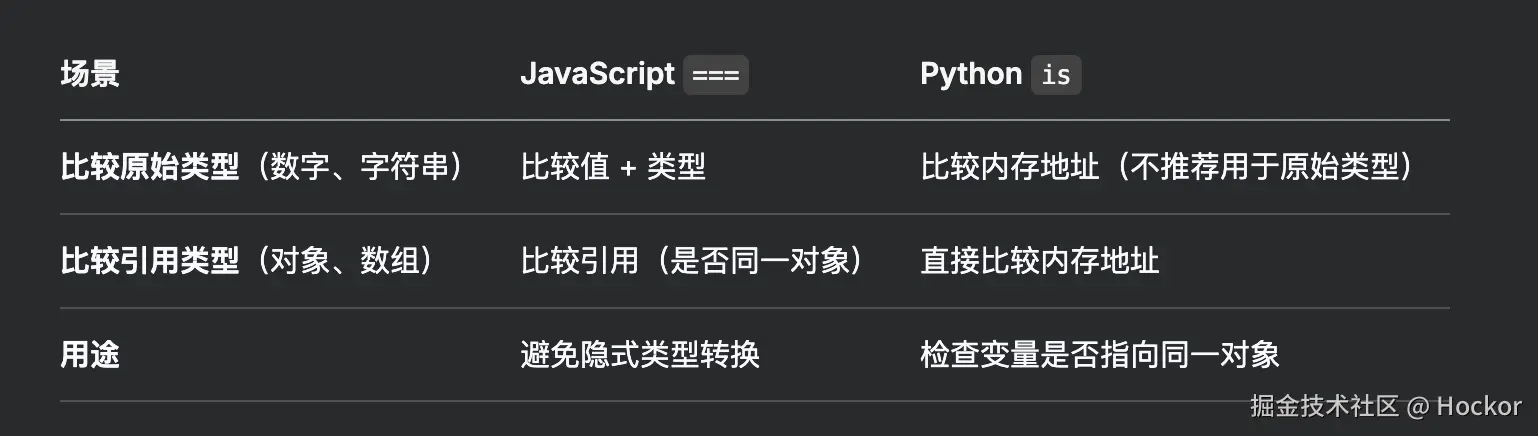Click the bold 比较引用类型 text
Viewport: 1538px width, 436px height.
click(150, 261)
